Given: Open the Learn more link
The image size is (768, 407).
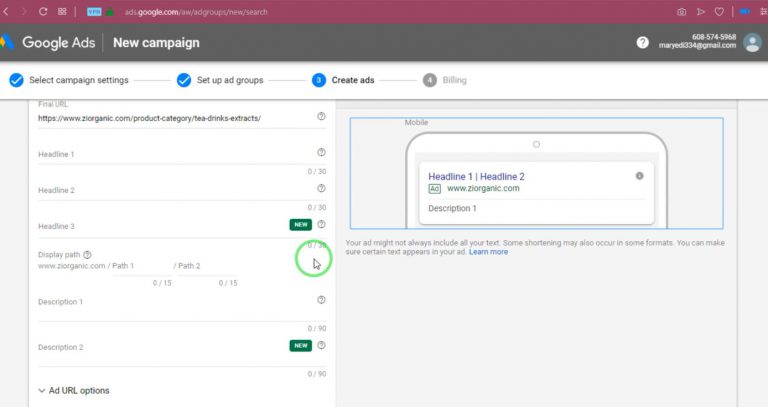Looking at the screenshot, I should (488, 252).
